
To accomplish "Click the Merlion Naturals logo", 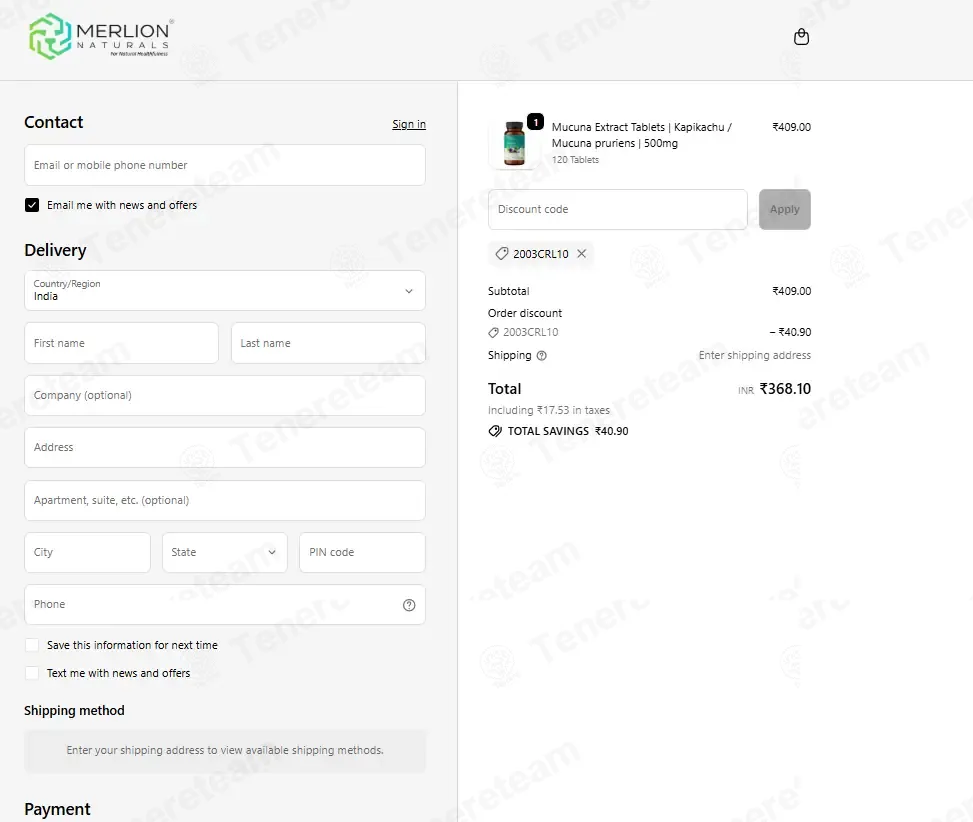I will [101, 37].
